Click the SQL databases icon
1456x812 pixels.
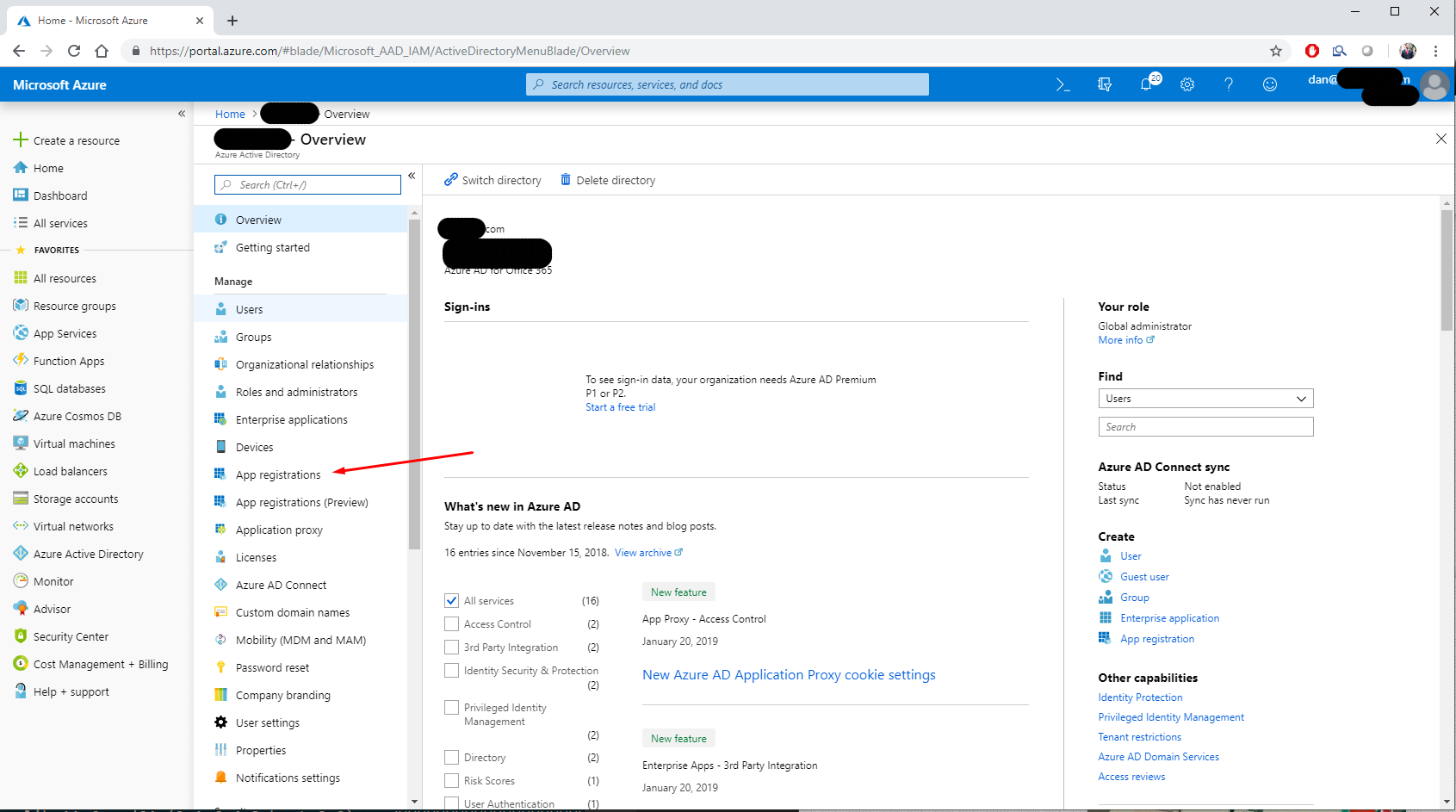click(21, 388)
